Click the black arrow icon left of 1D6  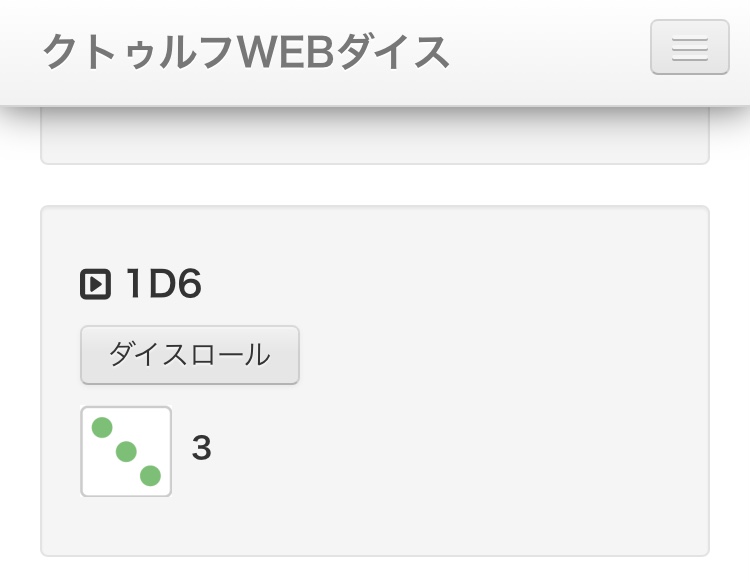click(95, 285)
